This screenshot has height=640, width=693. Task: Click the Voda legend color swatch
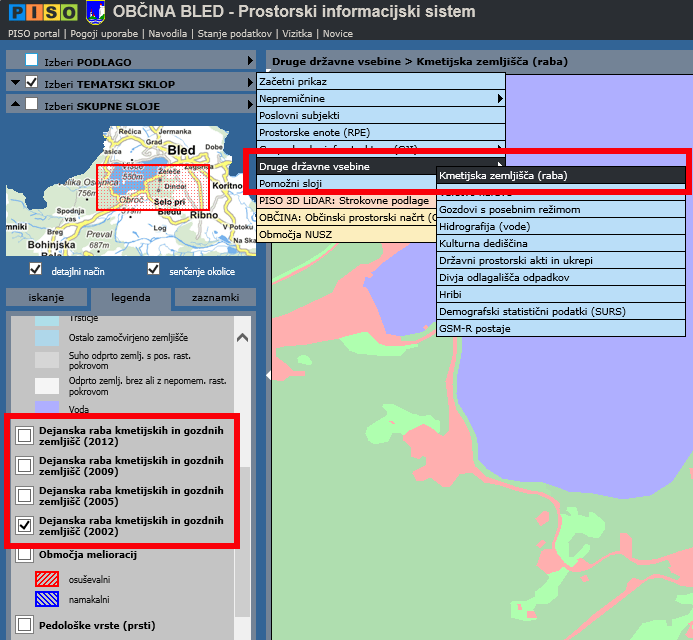47,408
